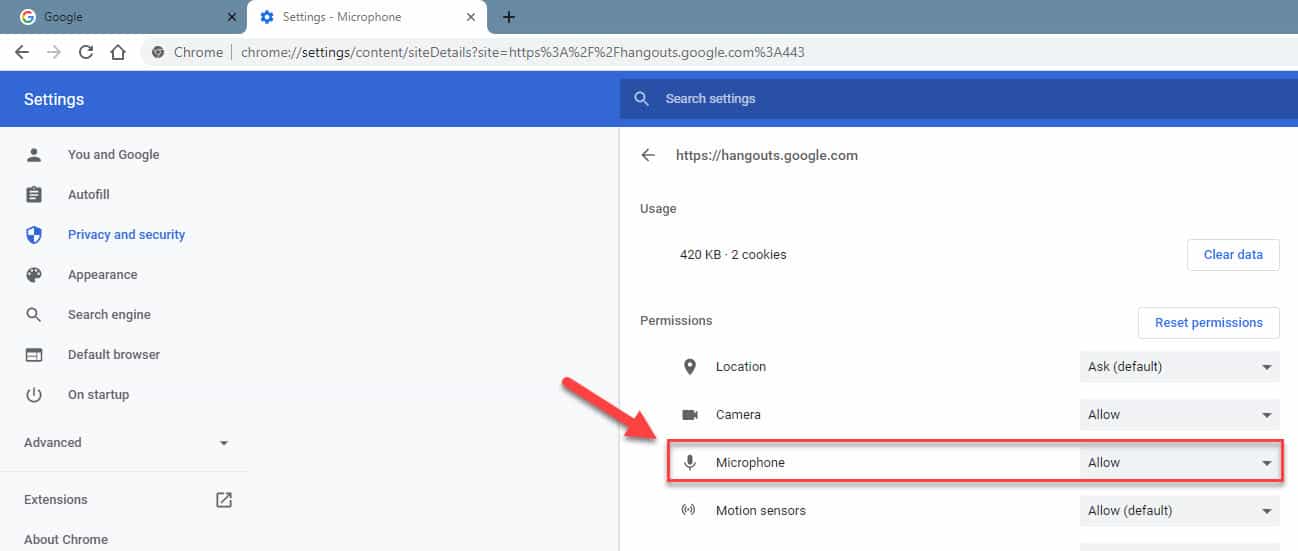
Task: Reload the page with refresh icon
Action: [x=86, y=52]
